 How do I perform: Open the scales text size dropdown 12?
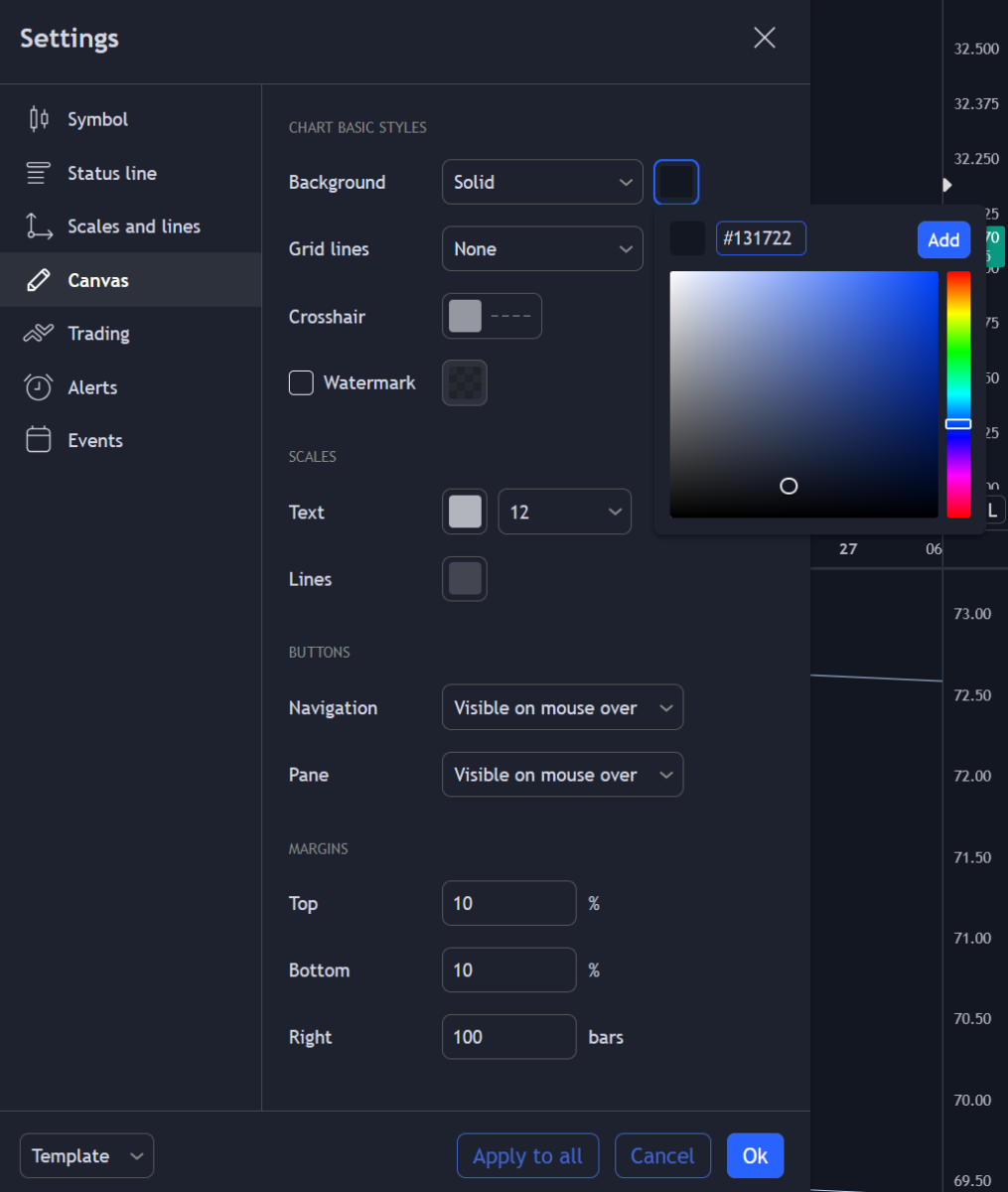pyautogui.click(x=565, y=512)
